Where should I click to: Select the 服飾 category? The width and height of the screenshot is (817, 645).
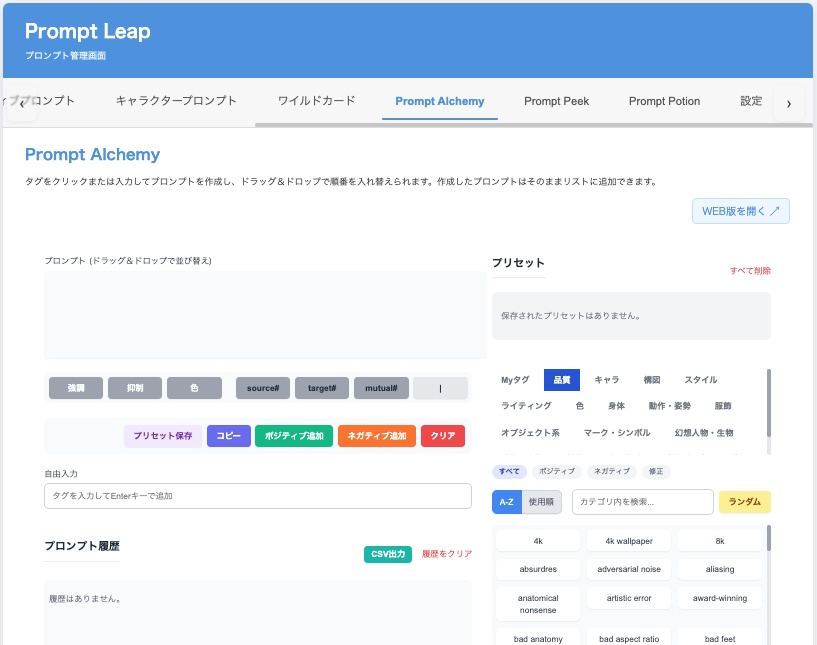point(723,406)
